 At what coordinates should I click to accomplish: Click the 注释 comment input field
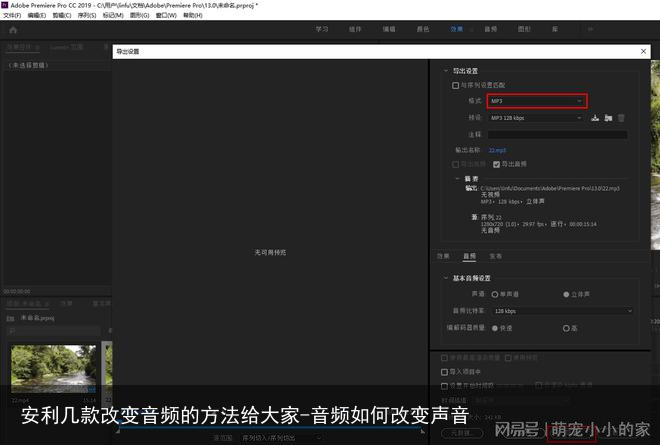[x=557, y=135]
